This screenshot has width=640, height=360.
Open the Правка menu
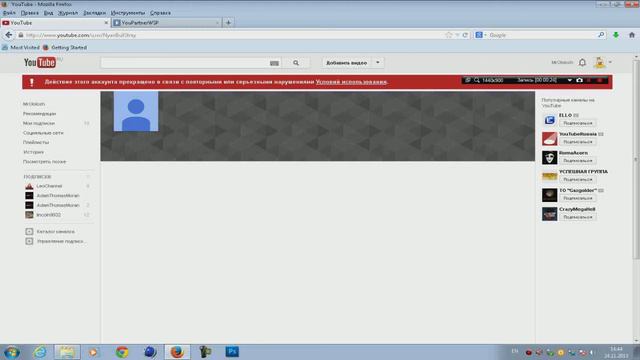(x=29, y=13)
